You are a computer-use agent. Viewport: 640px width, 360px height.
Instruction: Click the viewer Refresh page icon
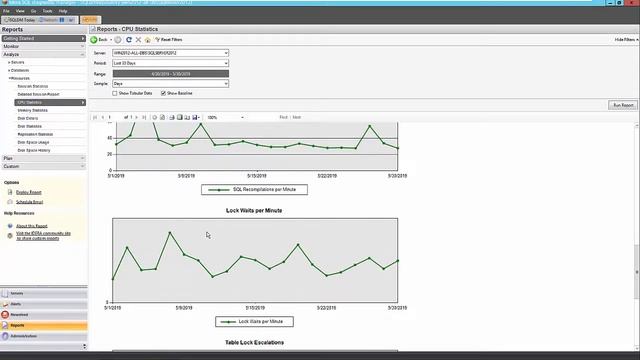(162, 118)
